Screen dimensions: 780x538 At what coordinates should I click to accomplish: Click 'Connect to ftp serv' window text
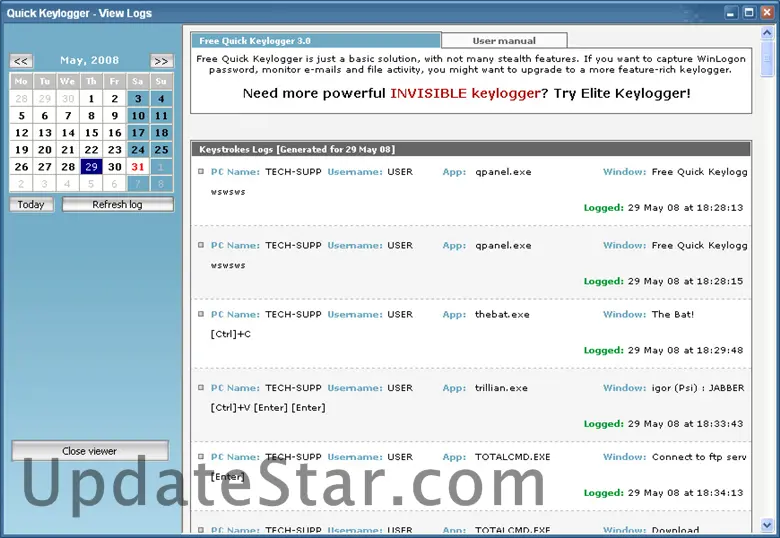[x=699, y=456]
